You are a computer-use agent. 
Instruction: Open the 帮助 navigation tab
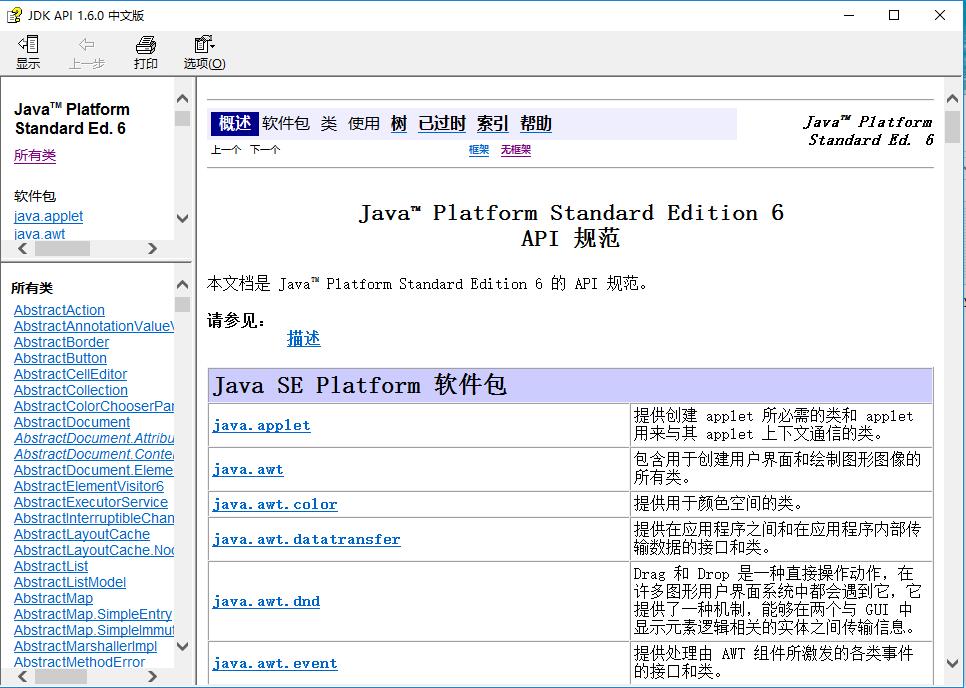tap(535, 123)
